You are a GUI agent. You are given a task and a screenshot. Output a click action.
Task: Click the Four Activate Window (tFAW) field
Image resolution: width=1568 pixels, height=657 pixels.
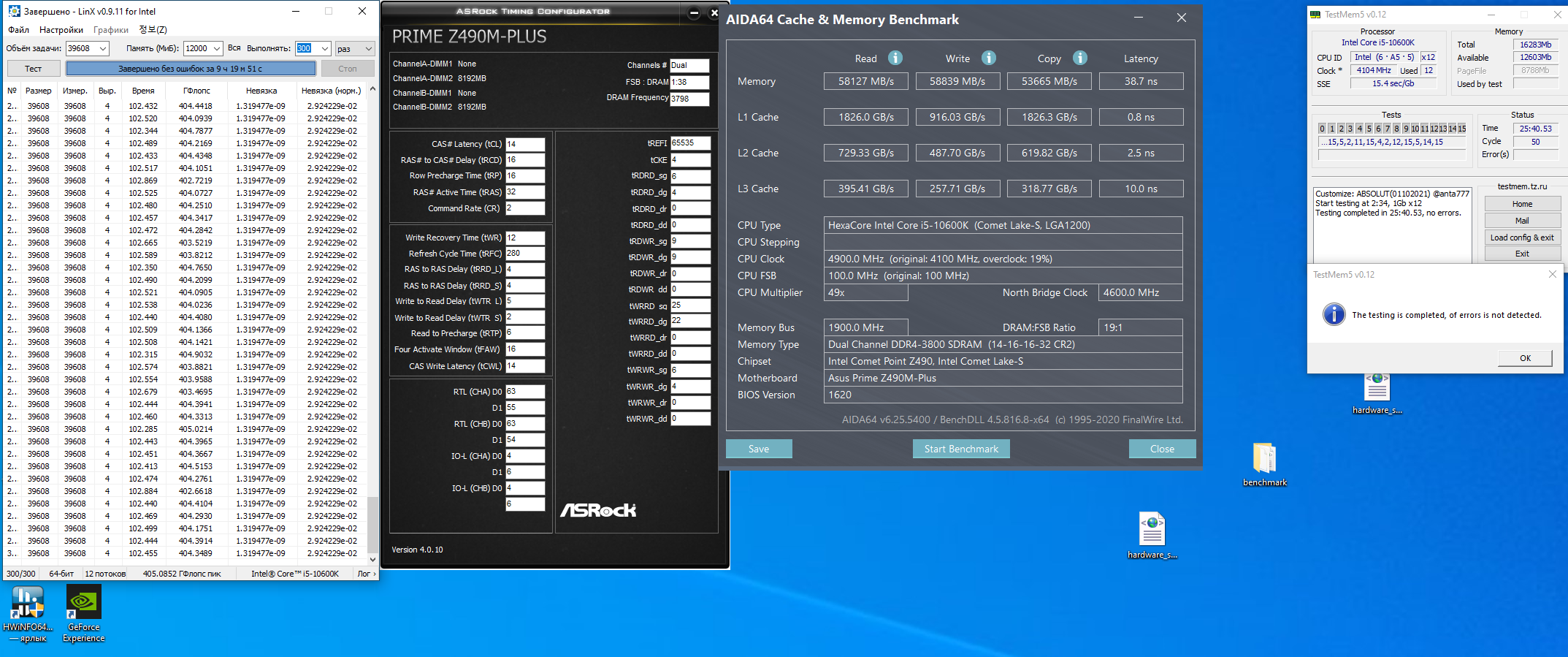tap(525, 349)
